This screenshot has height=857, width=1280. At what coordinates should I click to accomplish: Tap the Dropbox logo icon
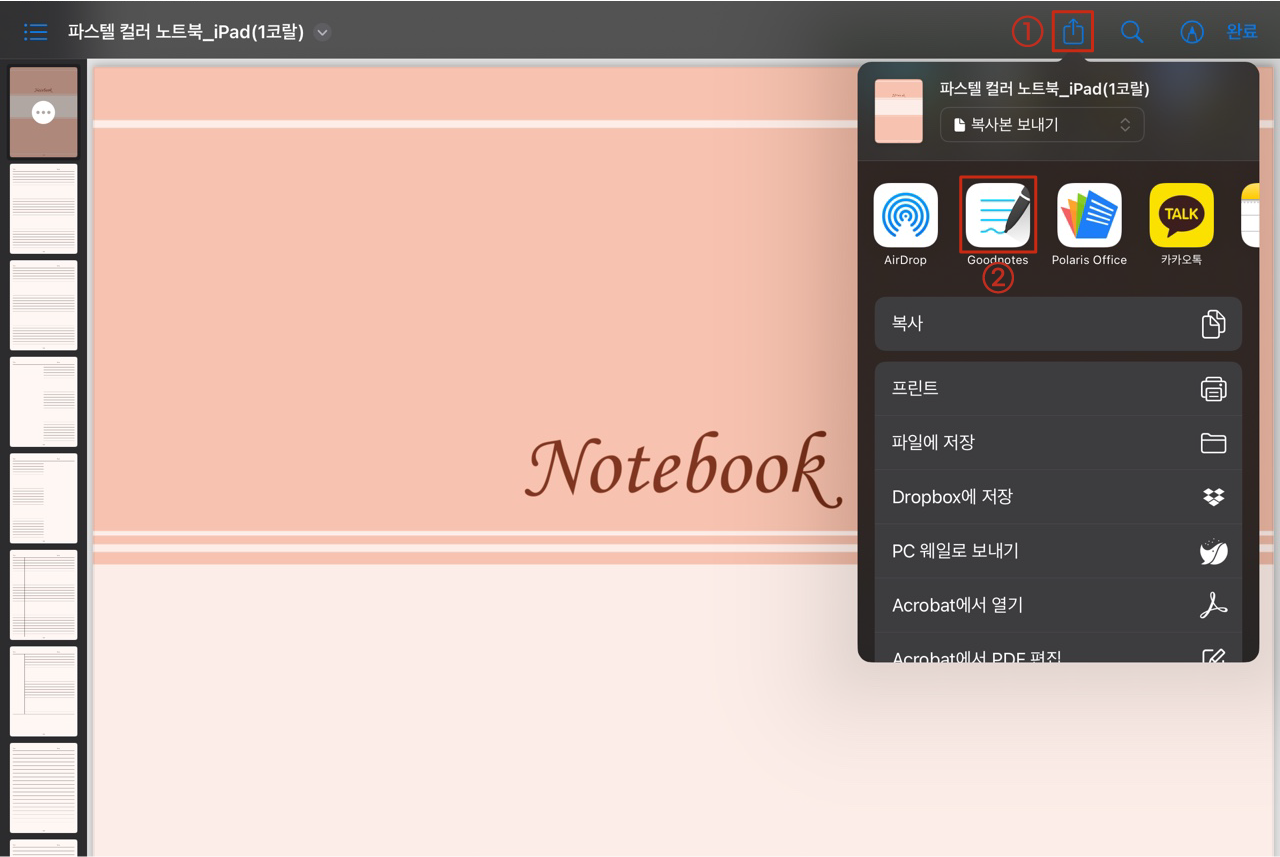[x=1213, y=497]
